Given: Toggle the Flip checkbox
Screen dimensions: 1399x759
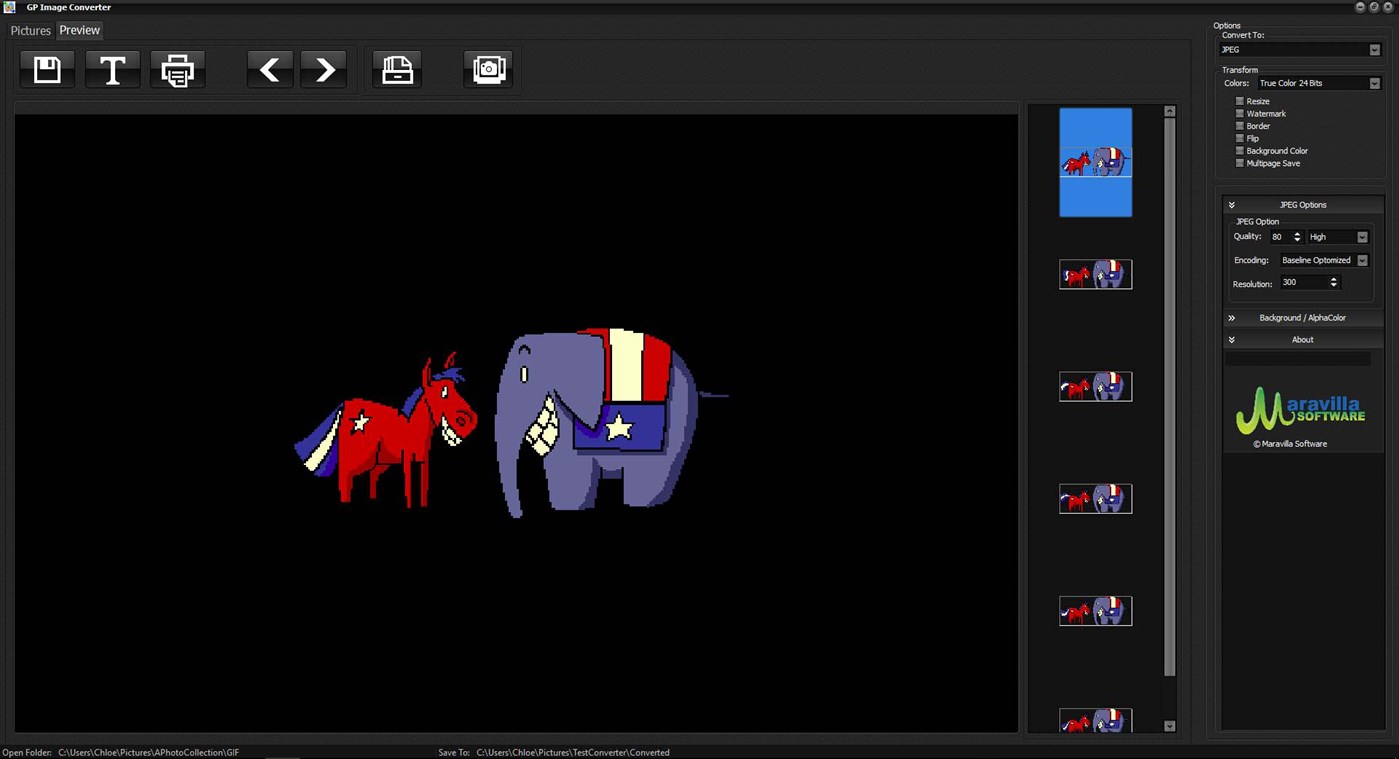Looking at the screenshot, I should (x=1240, y=138).
